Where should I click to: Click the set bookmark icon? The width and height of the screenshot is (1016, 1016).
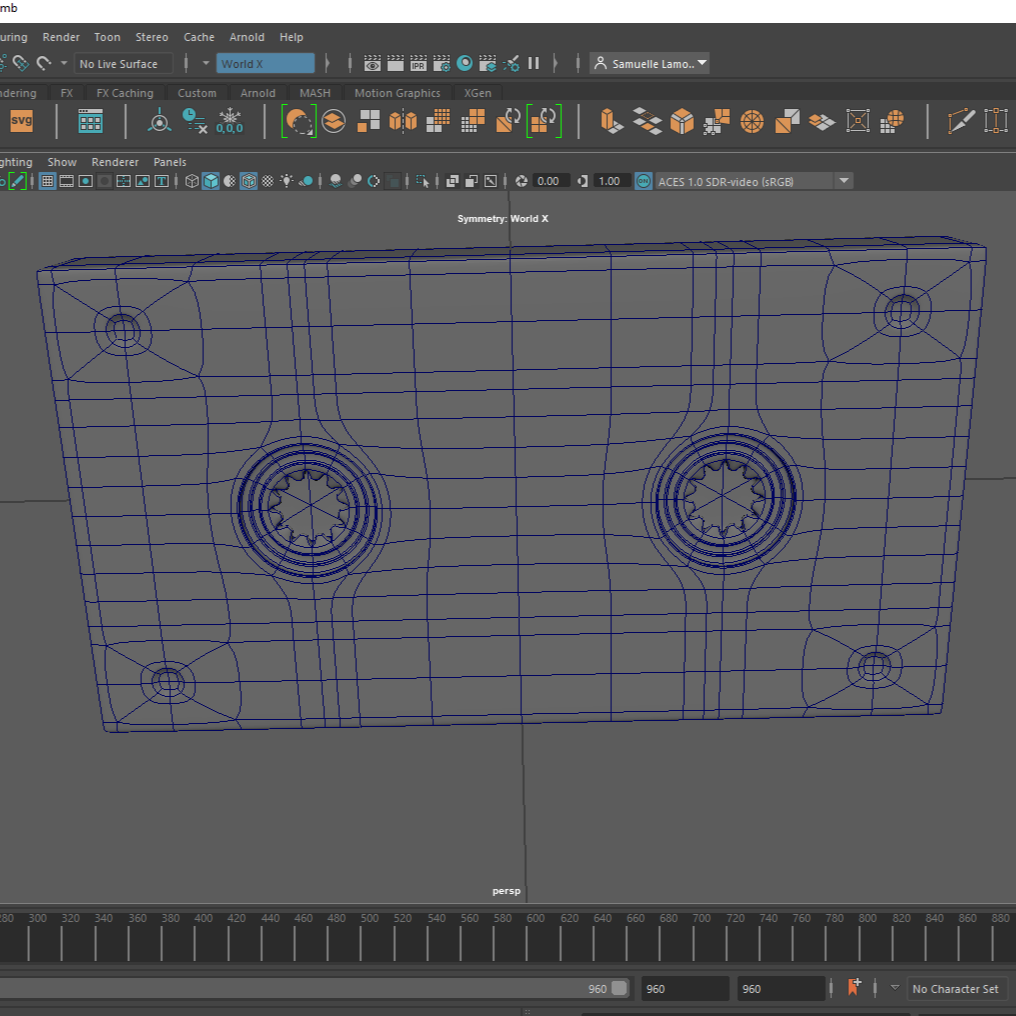(853, 988)
